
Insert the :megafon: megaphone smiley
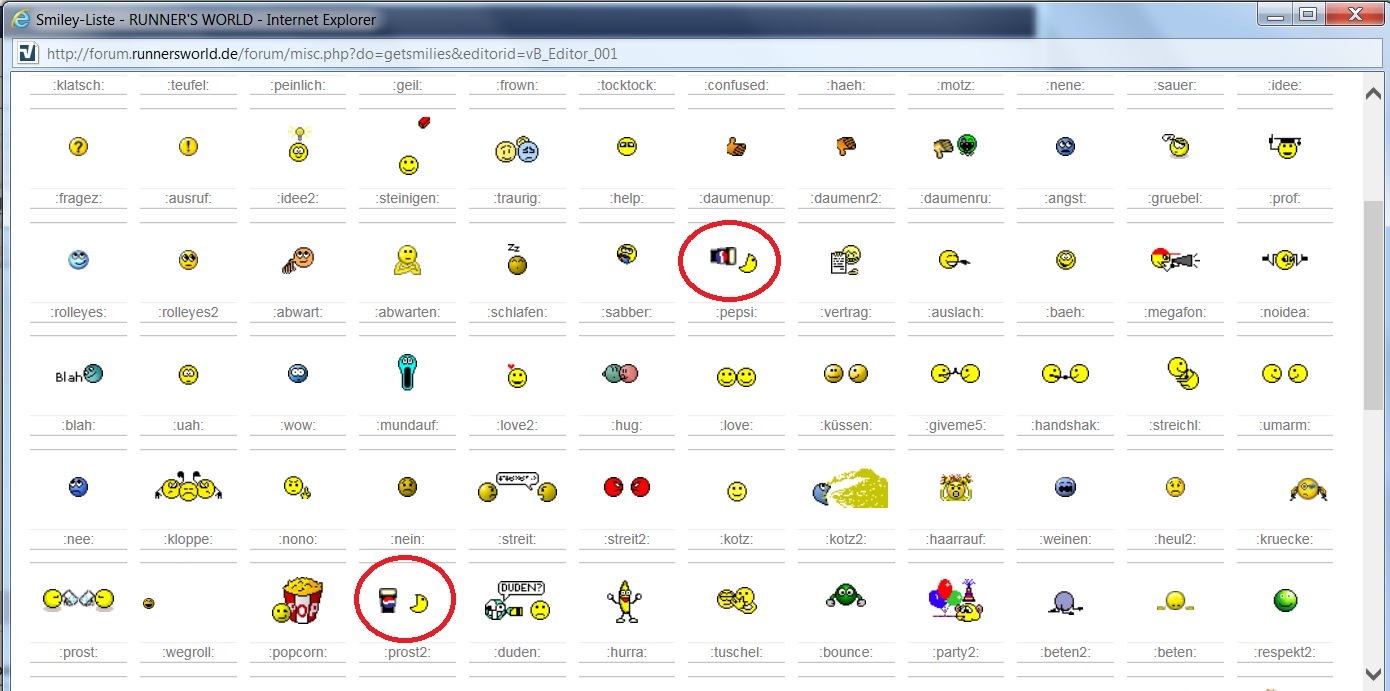pyautogui.click(x=1174, y=260)
